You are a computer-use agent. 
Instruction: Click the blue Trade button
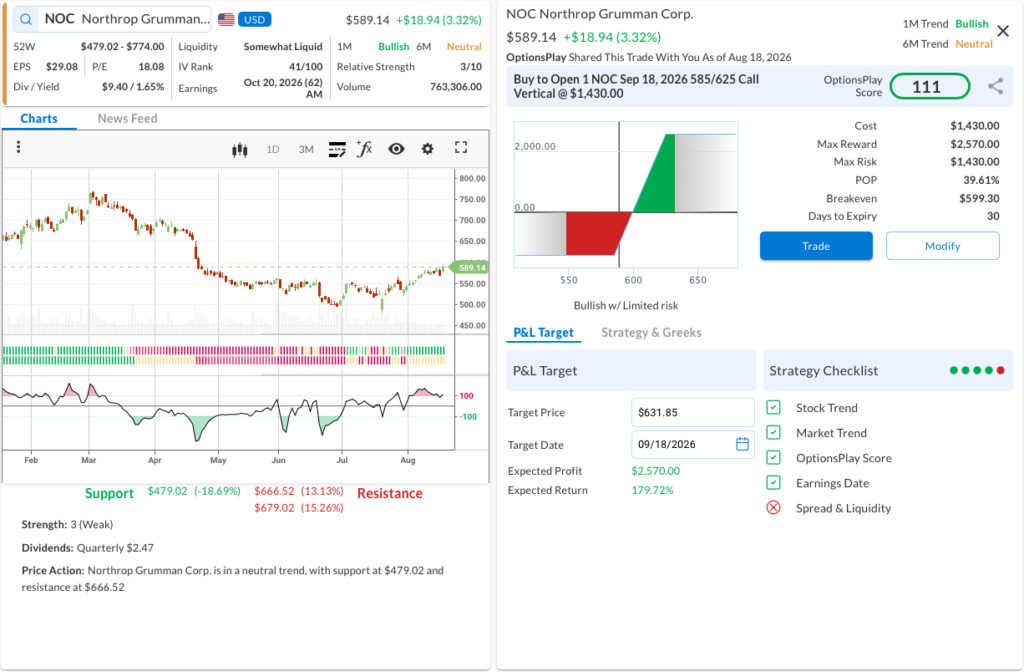pos(816,246)
